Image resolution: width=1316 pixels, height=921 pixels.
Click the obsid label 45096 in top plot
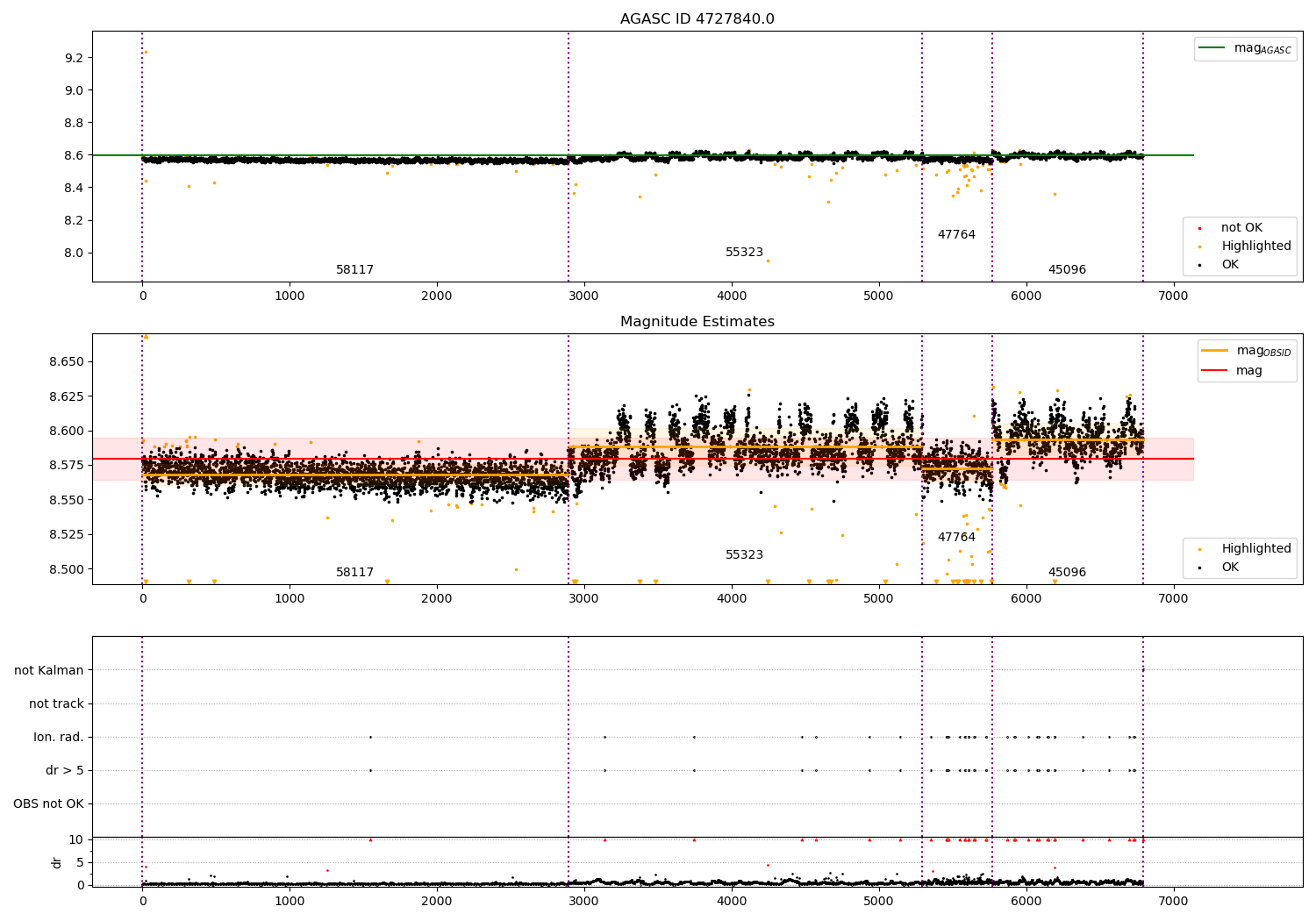click(1067, 270)
